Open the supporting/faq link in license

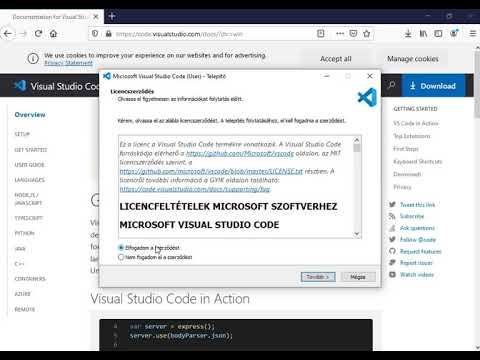195,189
